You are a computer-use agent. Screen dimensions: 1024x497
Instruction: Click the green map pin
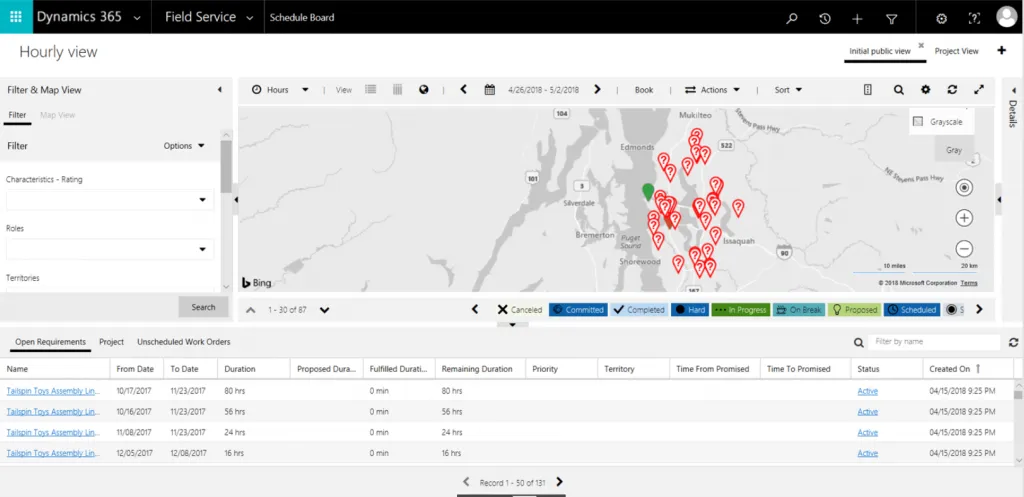click(648, 191)
